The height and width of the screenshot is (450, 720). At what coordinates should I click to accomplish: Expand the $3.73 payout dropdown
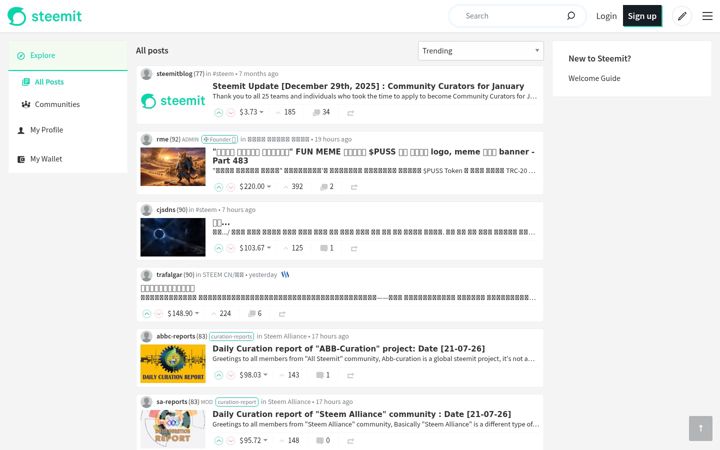click(251, 112)
